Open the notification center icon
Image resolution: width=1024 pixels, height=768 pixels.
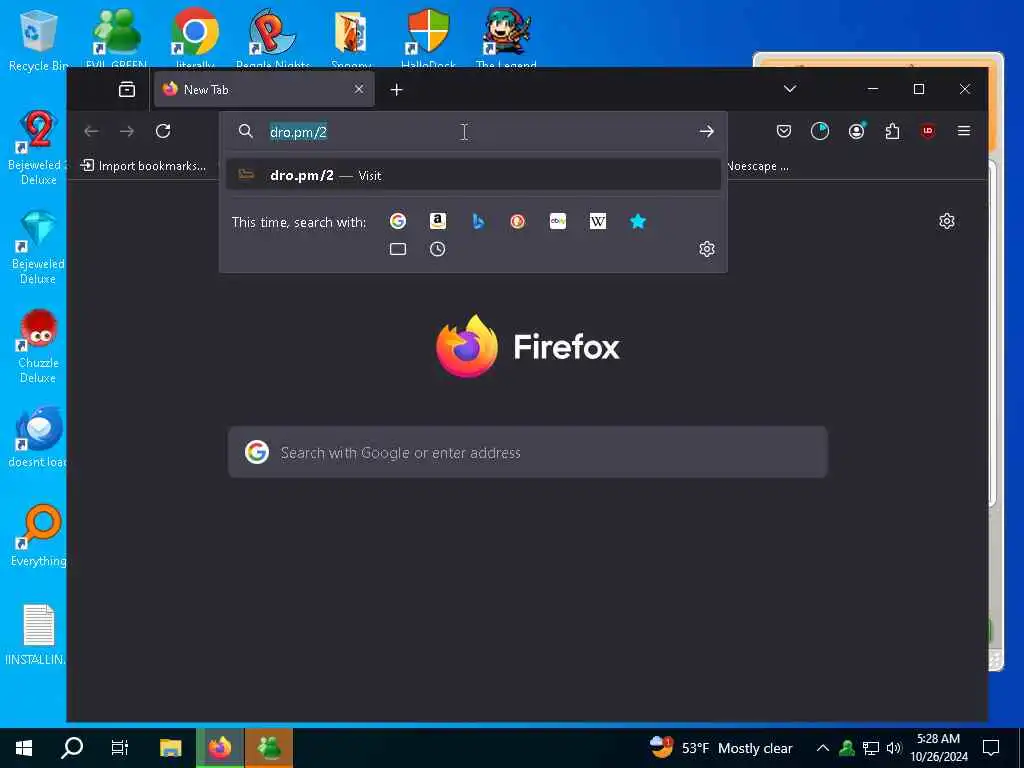(991, 748)
